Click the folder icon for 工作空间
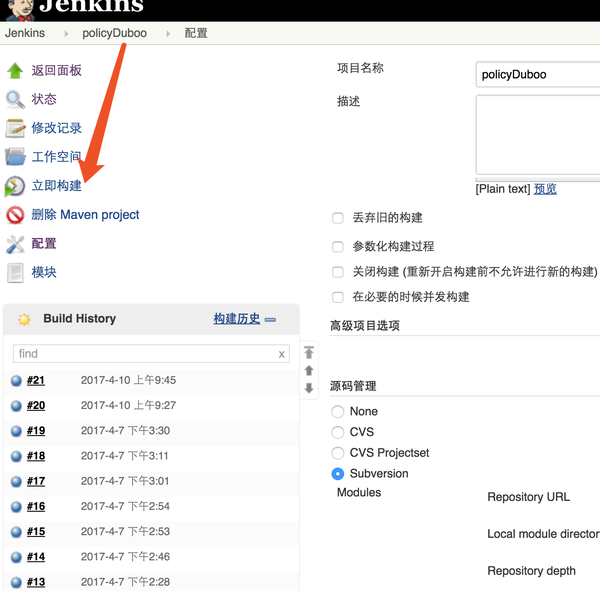 pos(15,157)
